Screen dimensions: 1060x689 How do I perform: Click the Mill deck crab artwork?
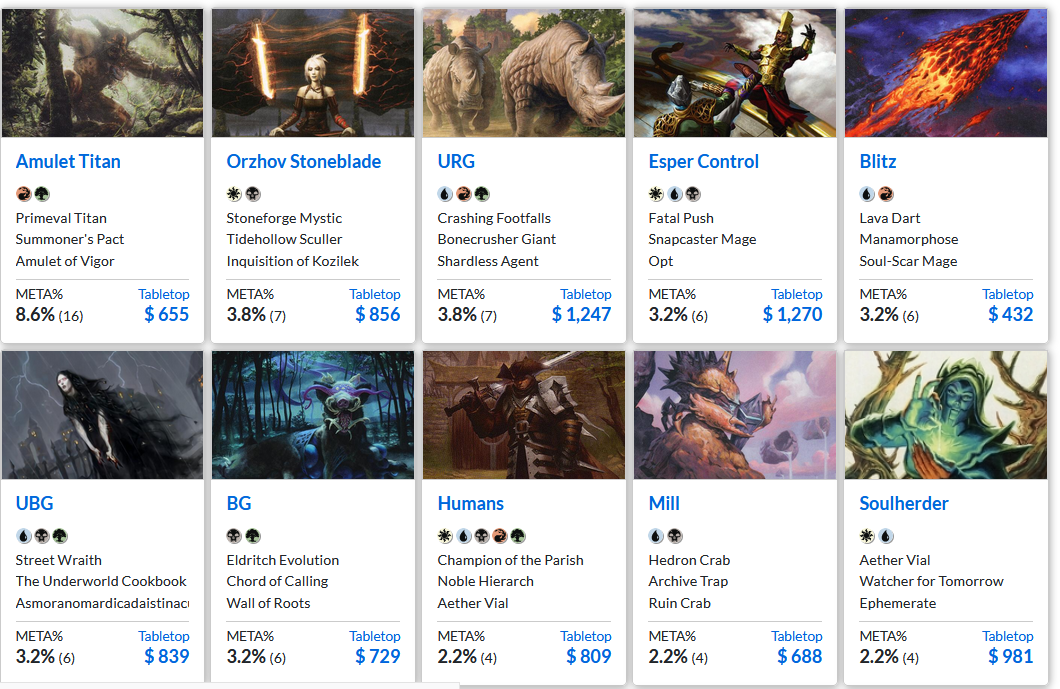[x=735, y=415]
